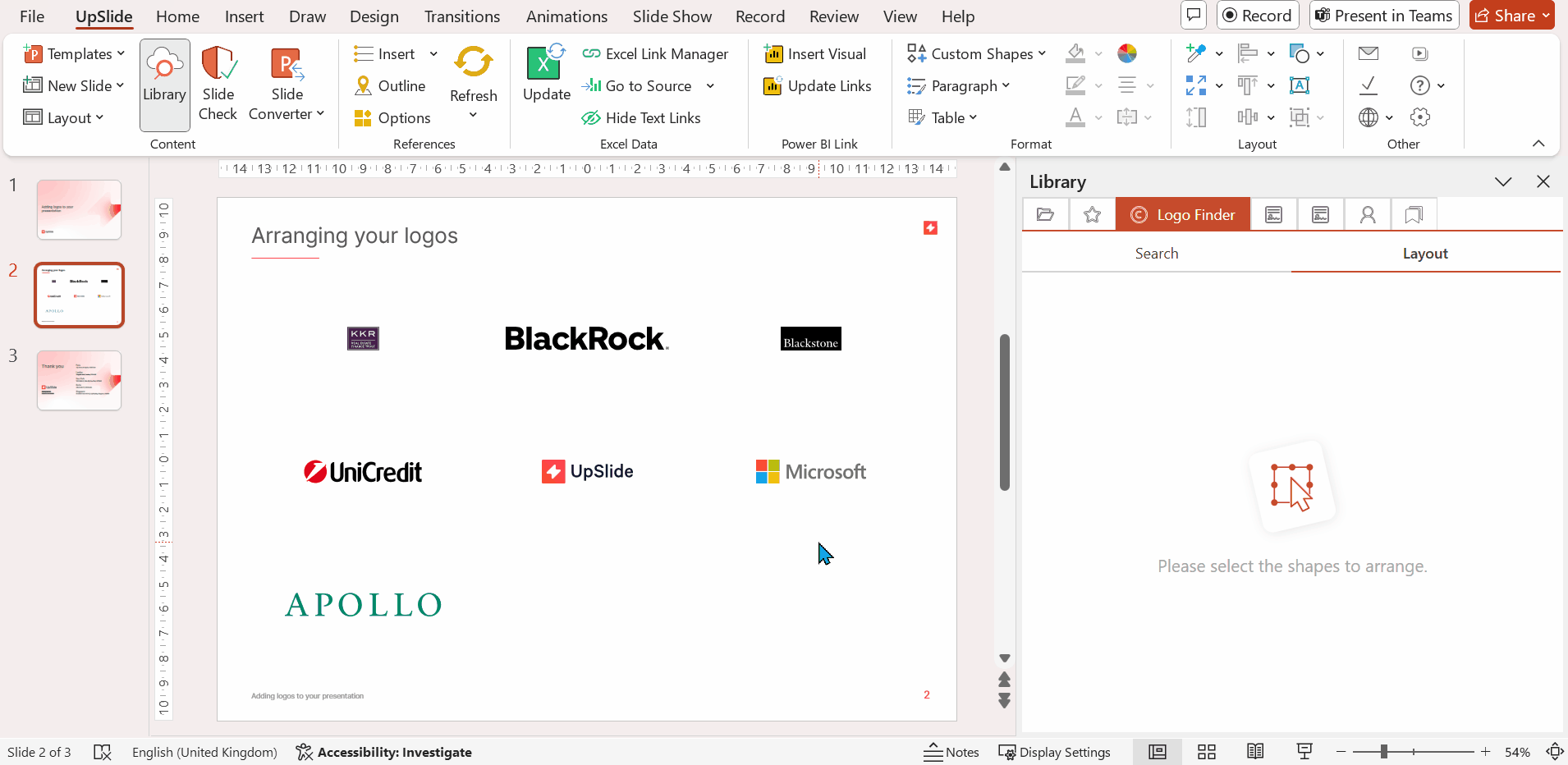Open the Layout dropdown in Content group
This screenshot has width=1568, height=765.
[63, 117]
